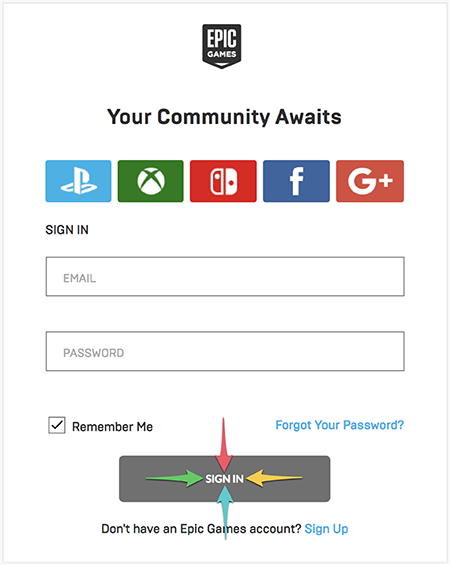Viewport: 450px width, 565px height.
Task: Click the teal upward arrow
Action: tap(225, 512)
